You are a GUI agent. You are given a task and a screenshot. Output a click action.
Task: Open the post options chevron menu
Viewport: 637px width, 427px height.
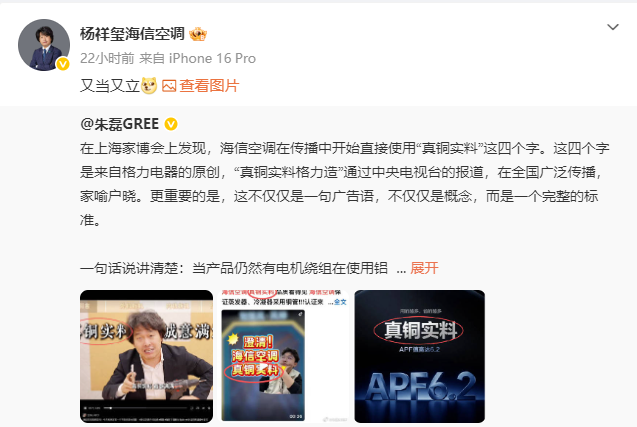click(613, 27)
